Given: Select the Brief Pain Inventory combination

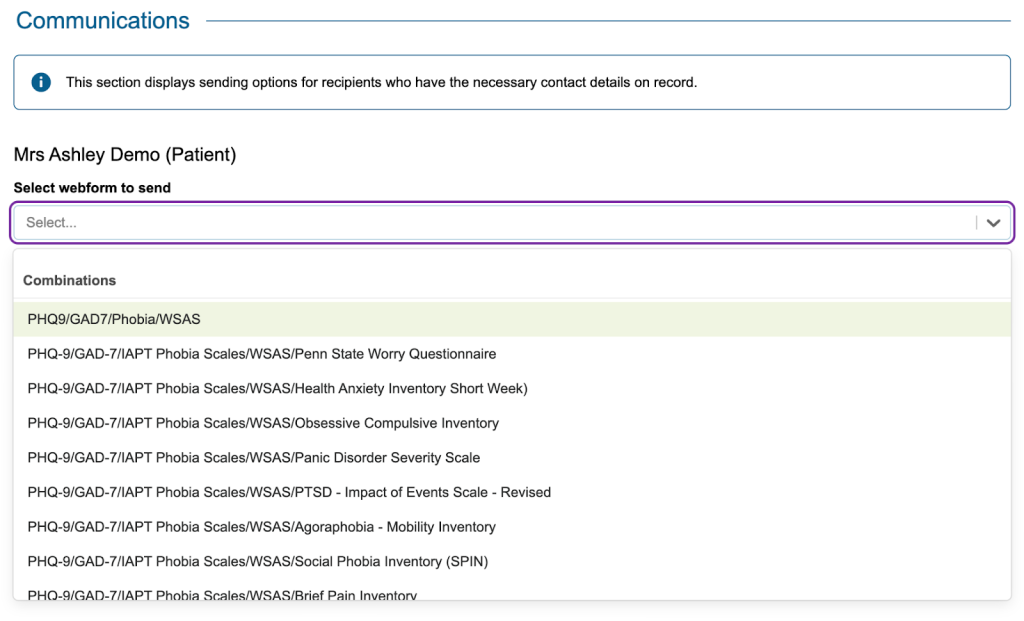Looking at the screenshot, I should tap(222, 594).
